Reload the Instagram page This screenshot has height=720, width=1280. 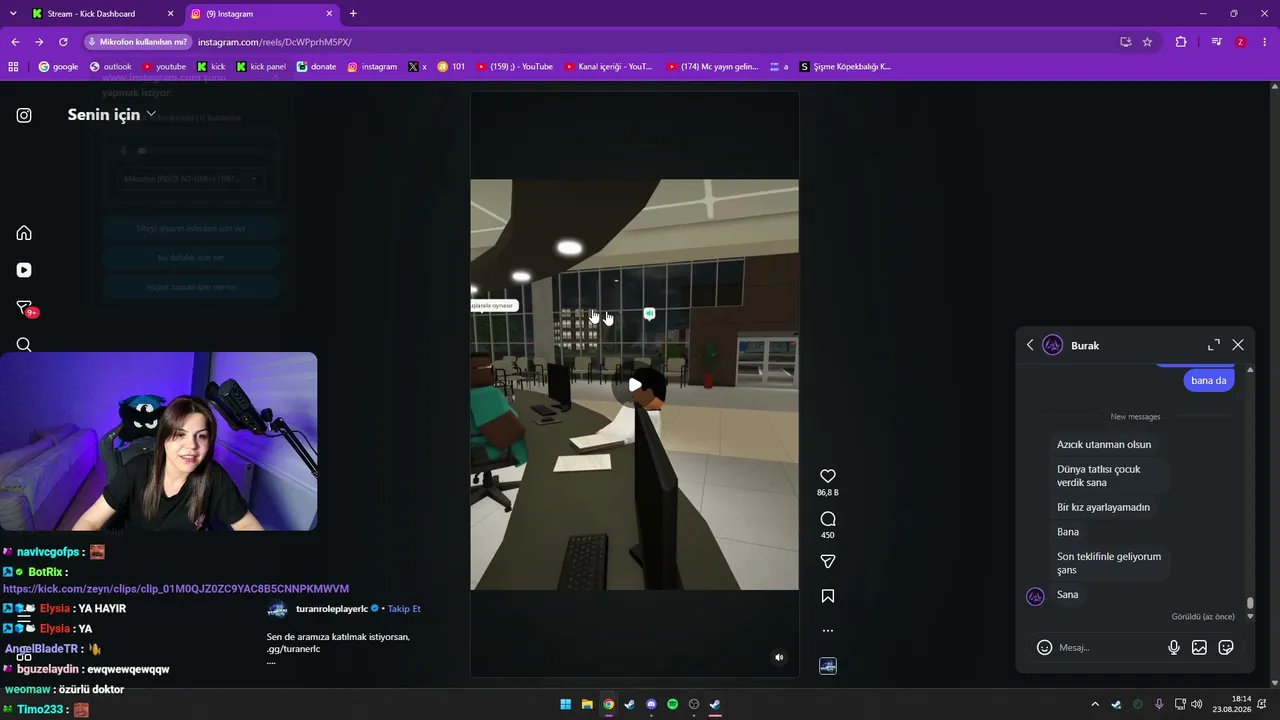pos(63,42)
